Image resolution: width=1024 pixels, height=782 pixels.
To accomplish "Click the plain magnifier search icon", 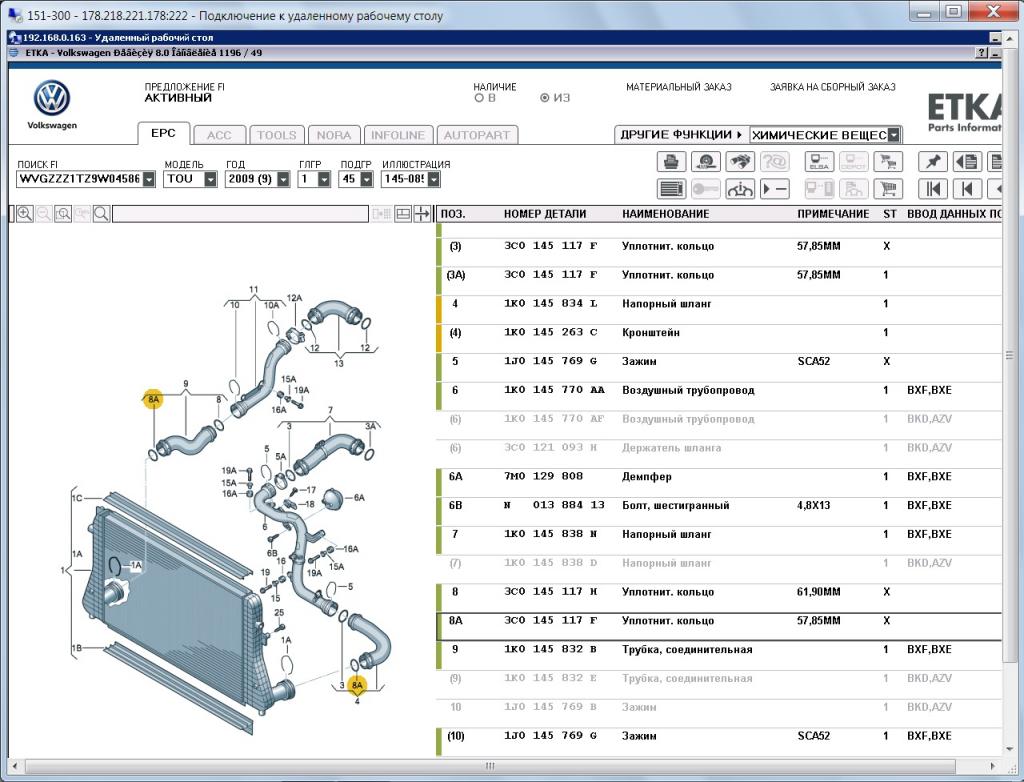I will (101, 214).
